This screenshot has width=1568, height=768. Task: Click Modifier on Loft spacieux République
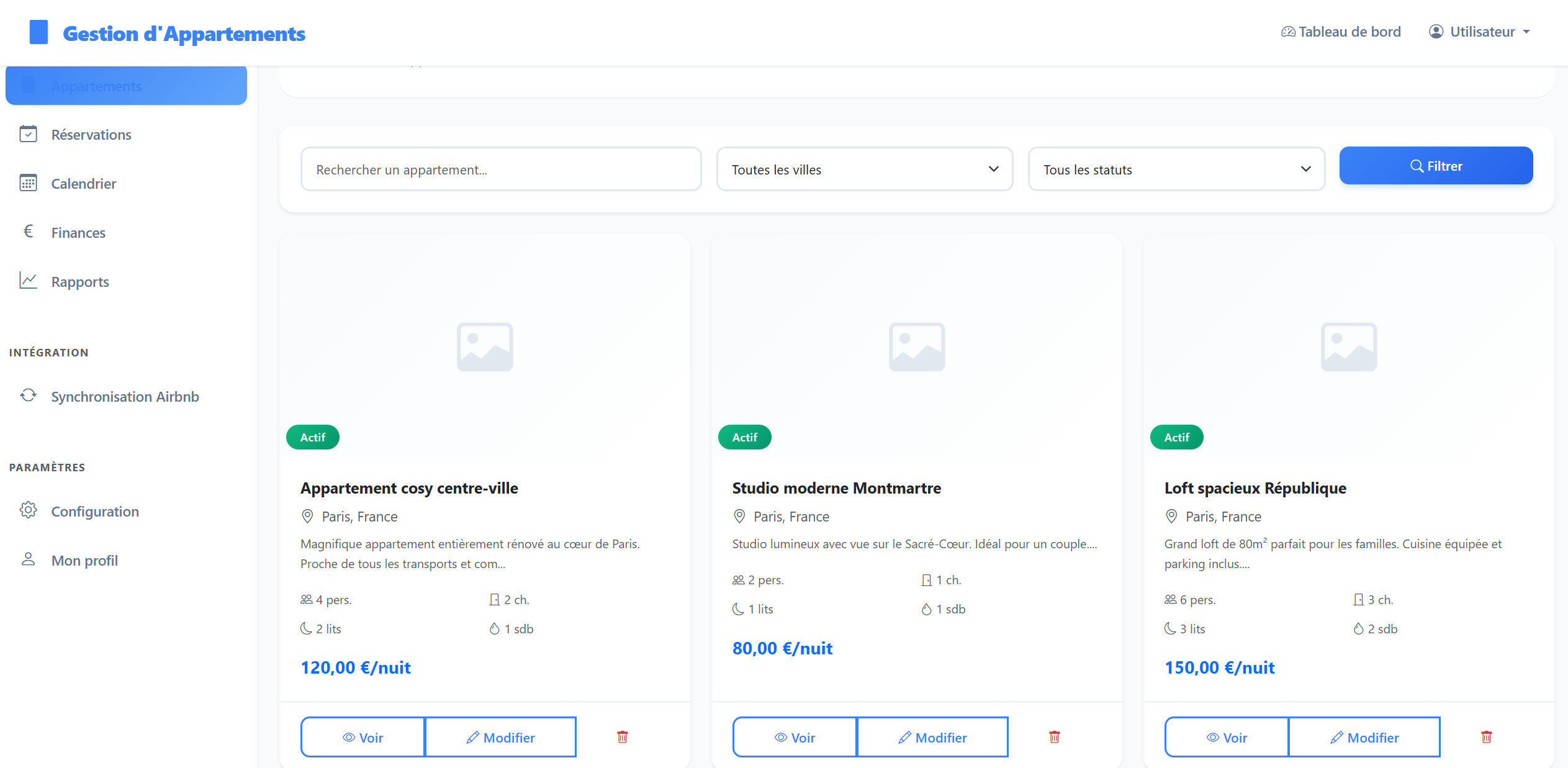click(1364, 738)
